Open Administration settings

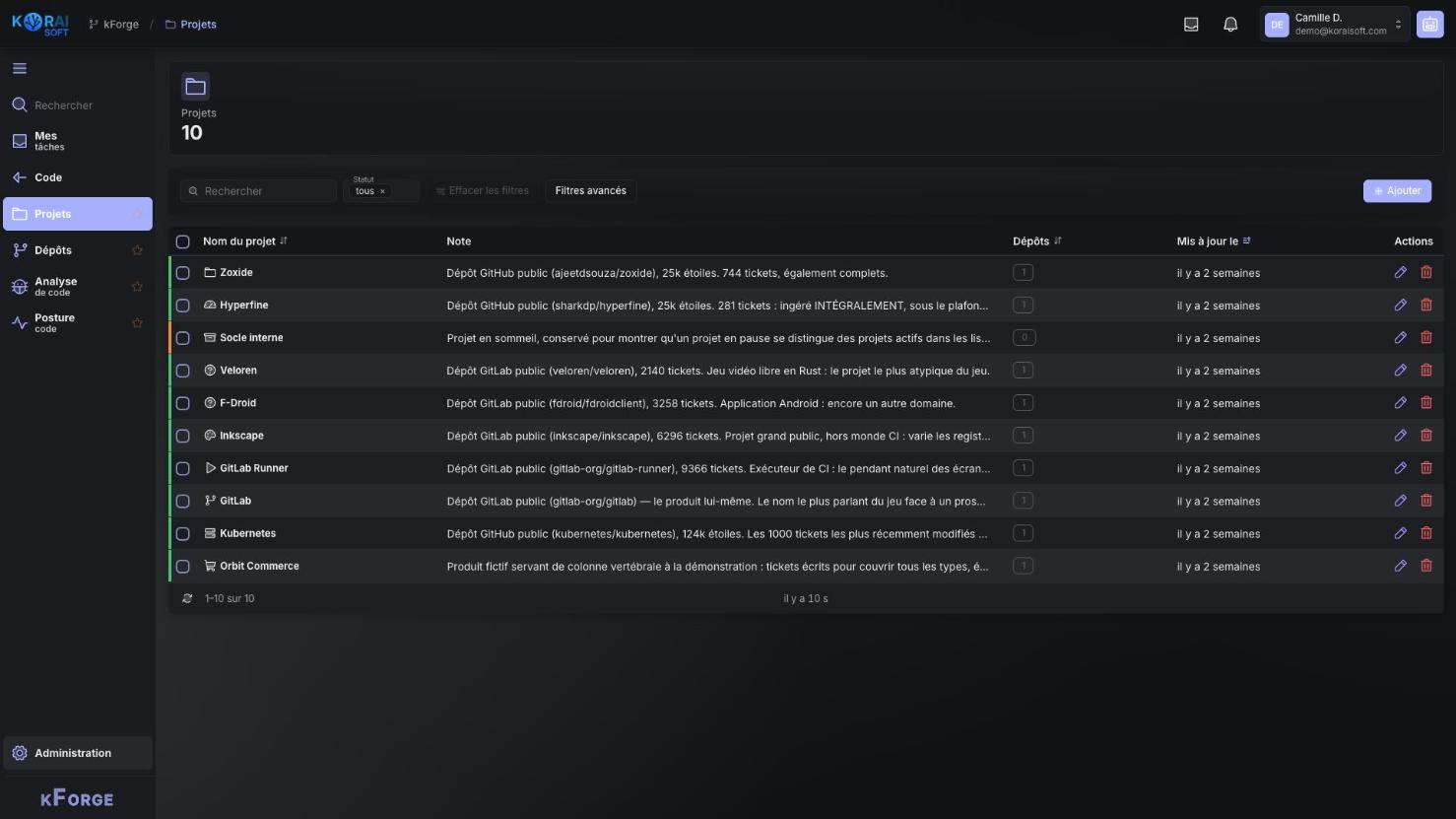click(x=78, y=753)
